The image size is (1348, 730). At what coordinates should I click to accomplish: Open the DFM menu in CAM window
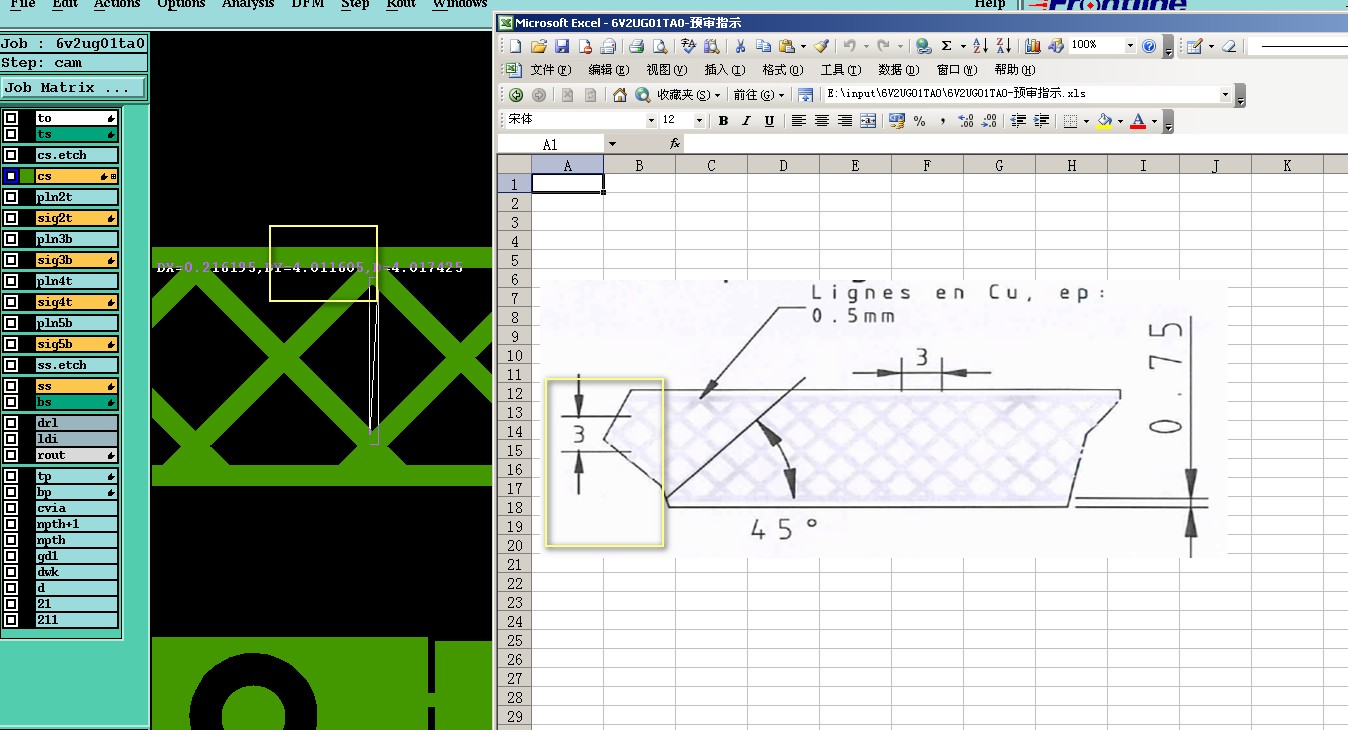tap(308, 4)
